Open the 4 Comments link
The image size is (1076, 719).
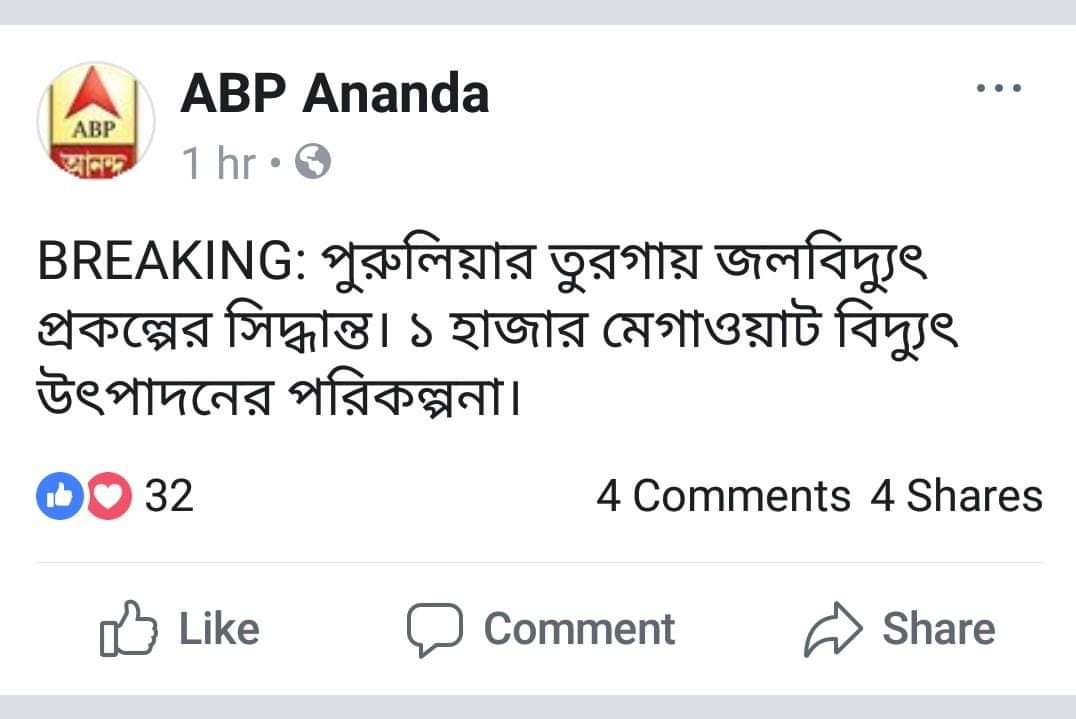click(x=722, y=496)
